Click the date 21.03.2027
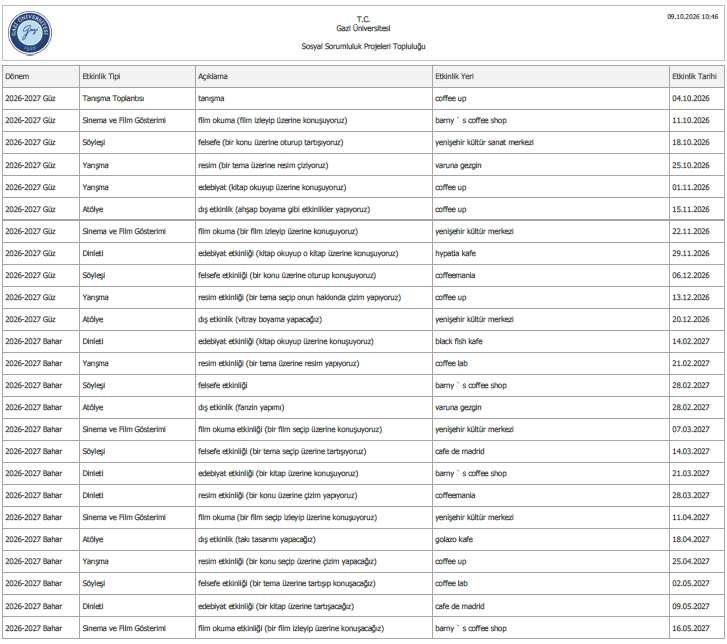Viewport: 727px width, 644px height. click(x=690, y=473)
